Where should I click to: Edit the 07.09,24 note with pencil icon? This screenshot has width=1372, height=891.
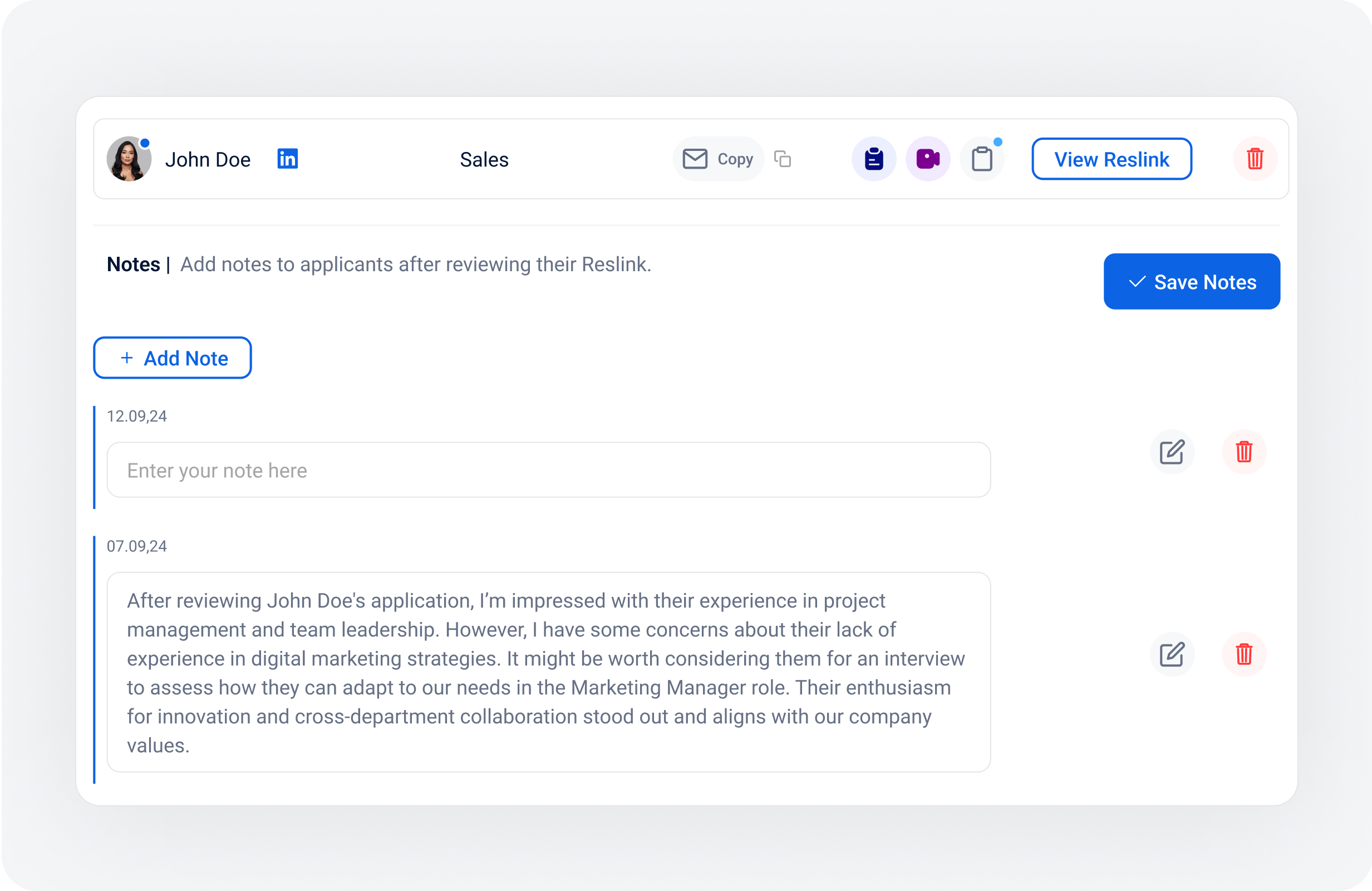tap(1173, 654)
